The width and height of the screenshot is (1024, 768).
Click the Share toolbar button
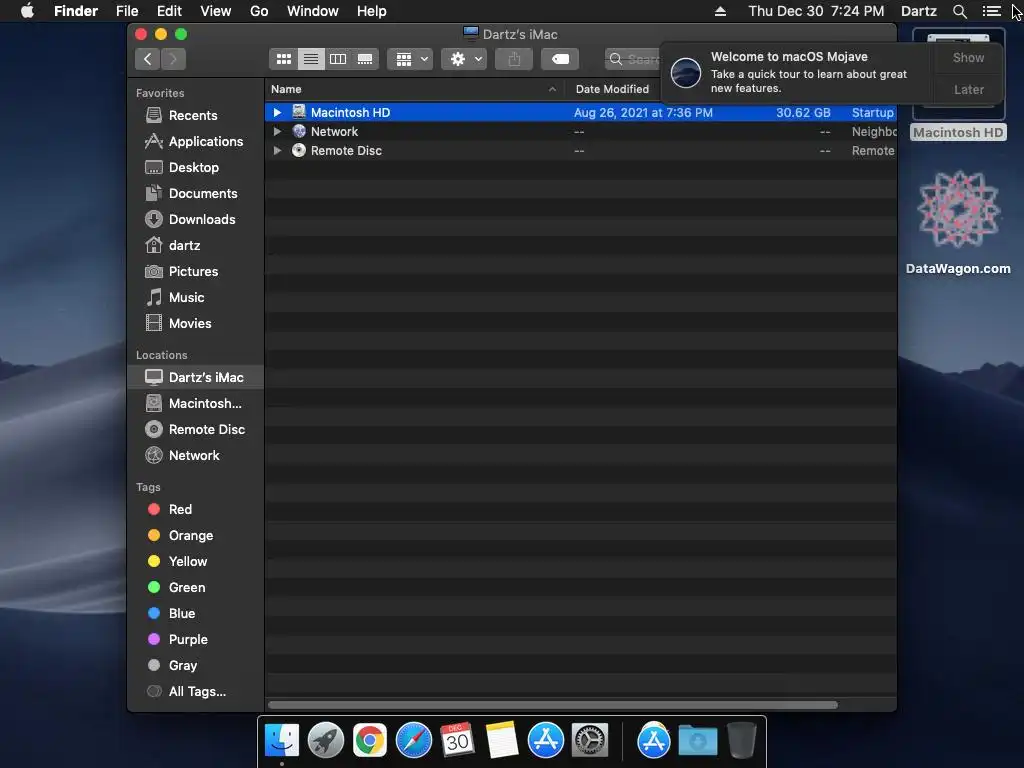coord(514,59)
